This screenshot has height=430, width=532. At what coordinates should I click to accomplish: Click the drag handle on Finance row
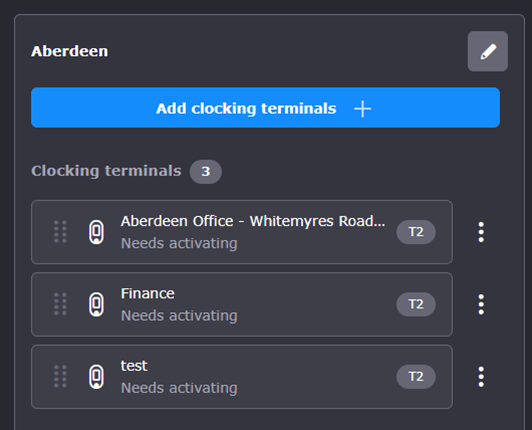(60, 304)
